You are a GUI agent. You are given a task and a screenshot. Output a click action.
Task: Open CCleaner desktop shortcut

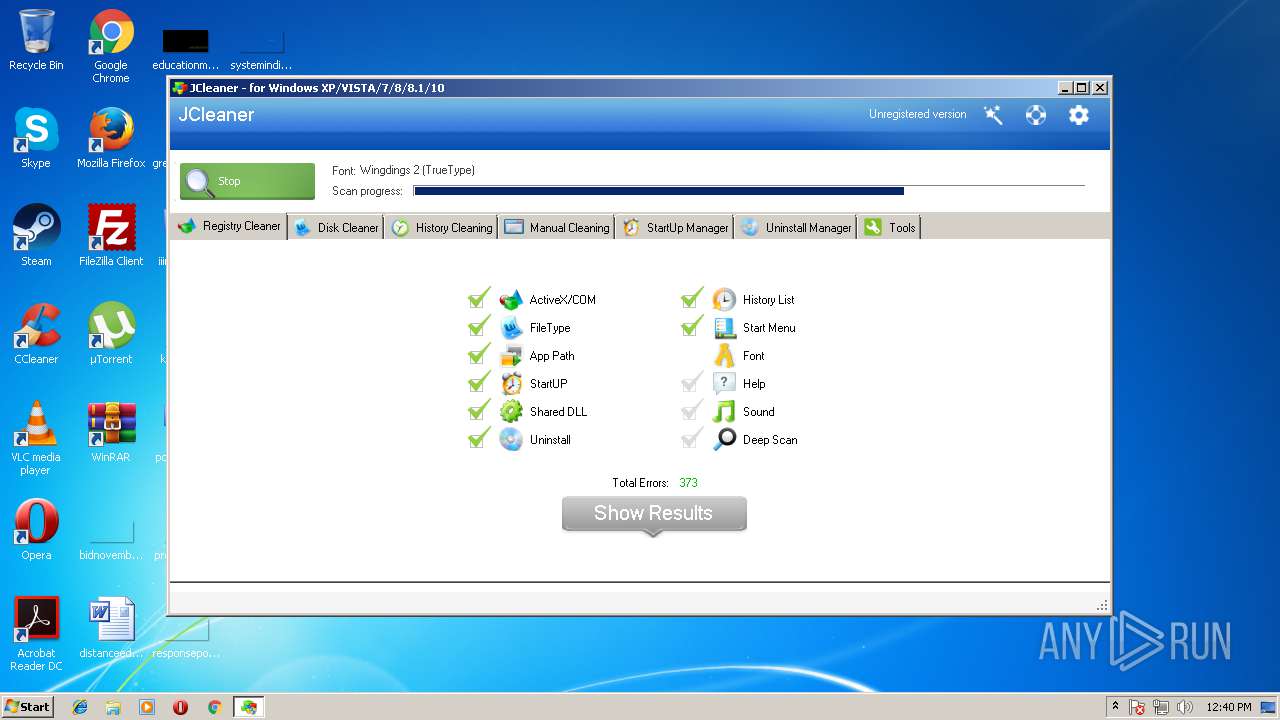(x=36, y=334)
